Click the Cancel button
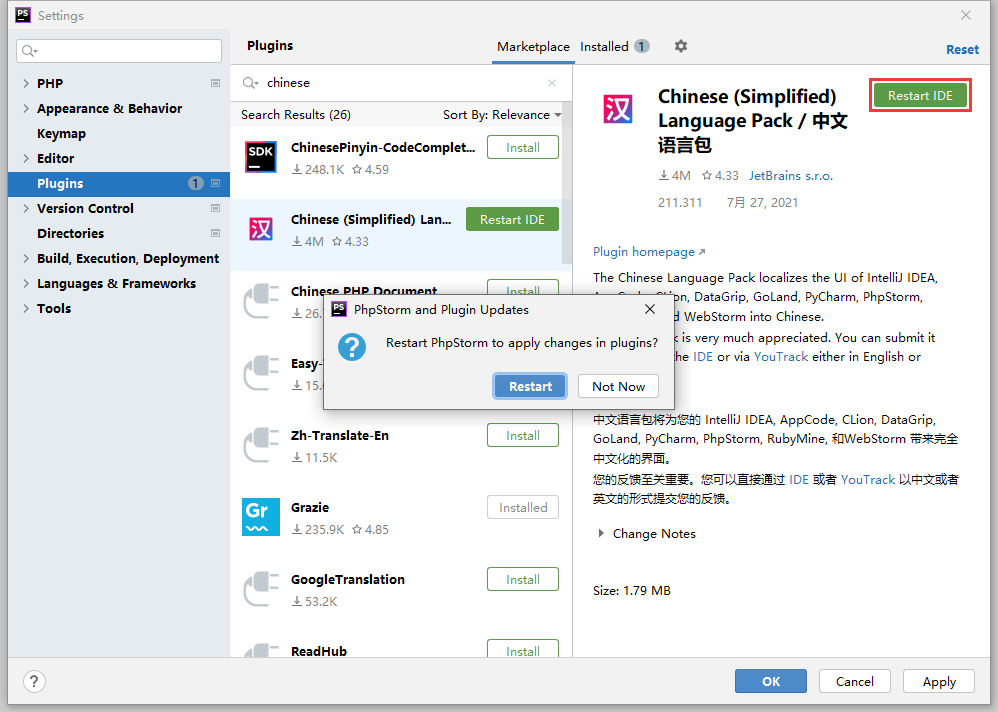This screenshot has height=712, width=998. pyautogui.click(x=854, y=681)
